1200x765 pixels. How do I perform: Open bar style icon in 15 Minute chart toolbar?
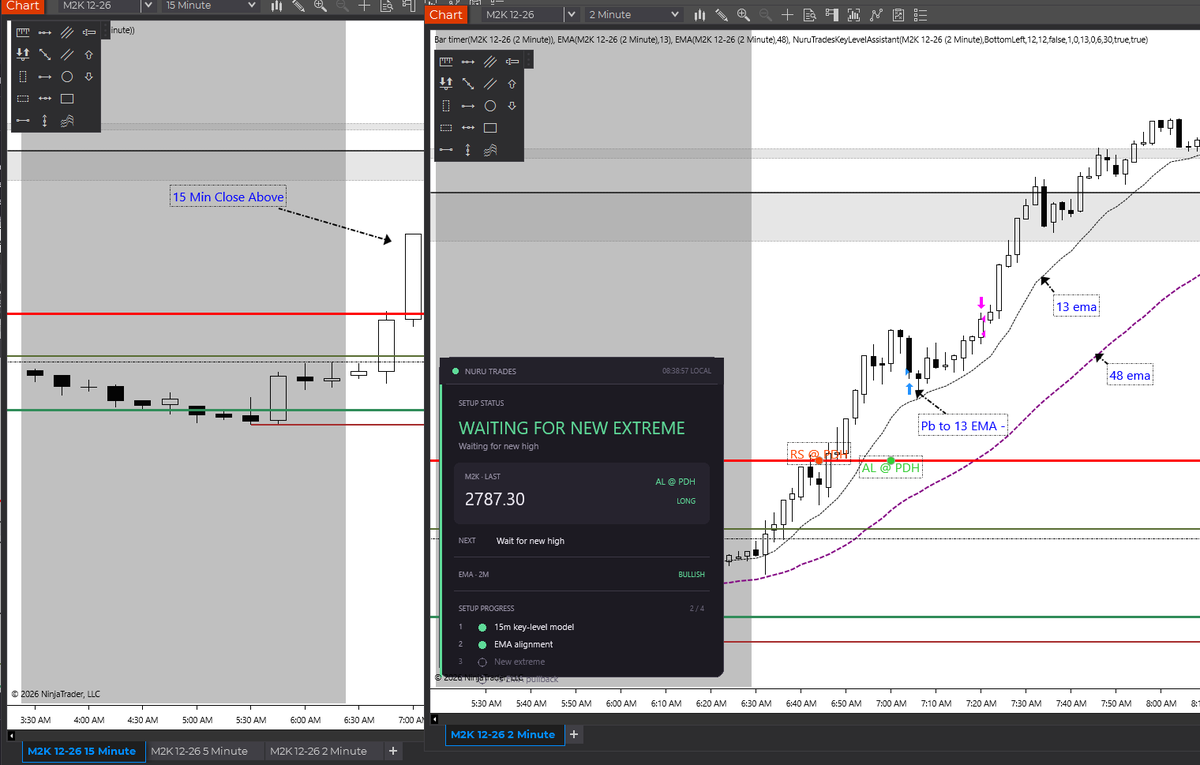tap(277, 6)
